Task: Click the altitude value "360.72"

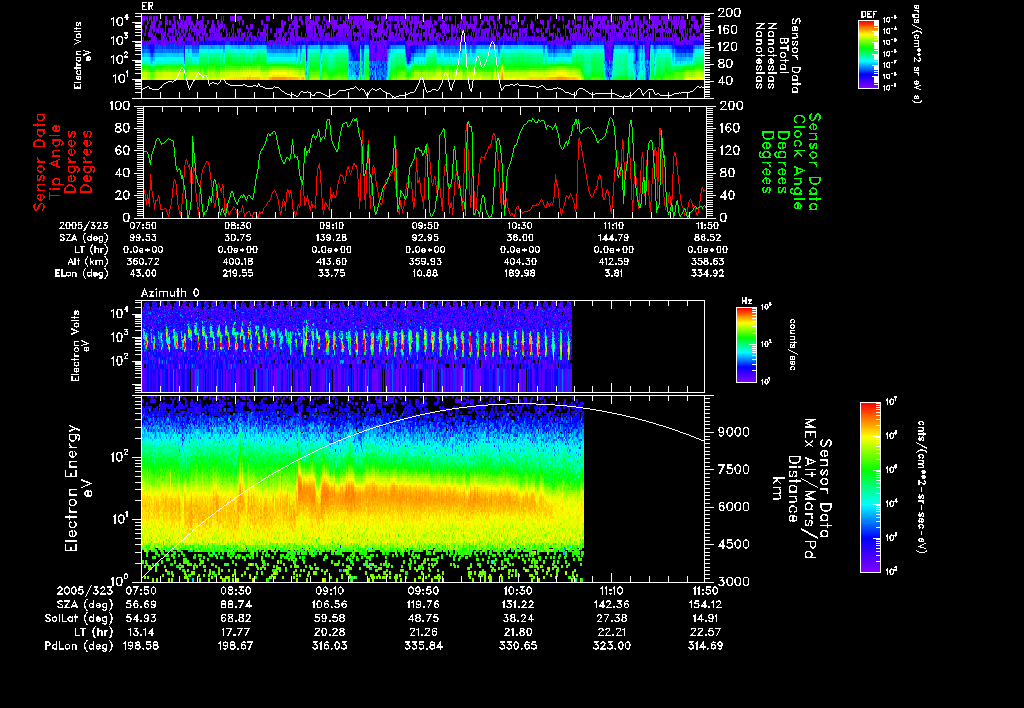Action: (144, 261)
